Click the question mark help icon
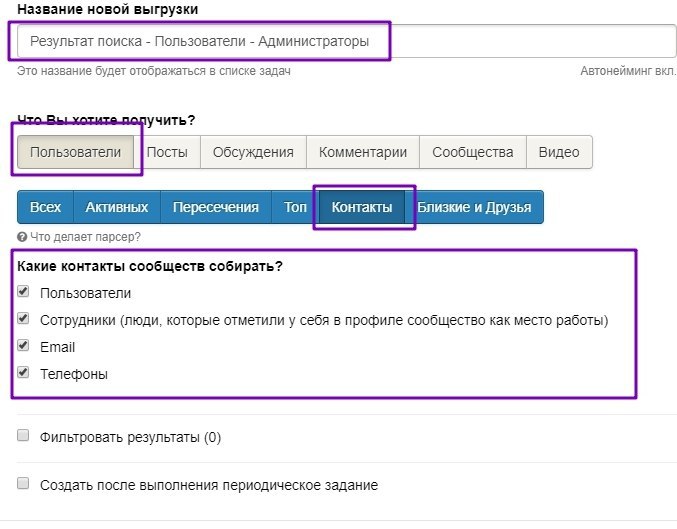677x529 pixels. pyautogui.click(x=22, y=237)
